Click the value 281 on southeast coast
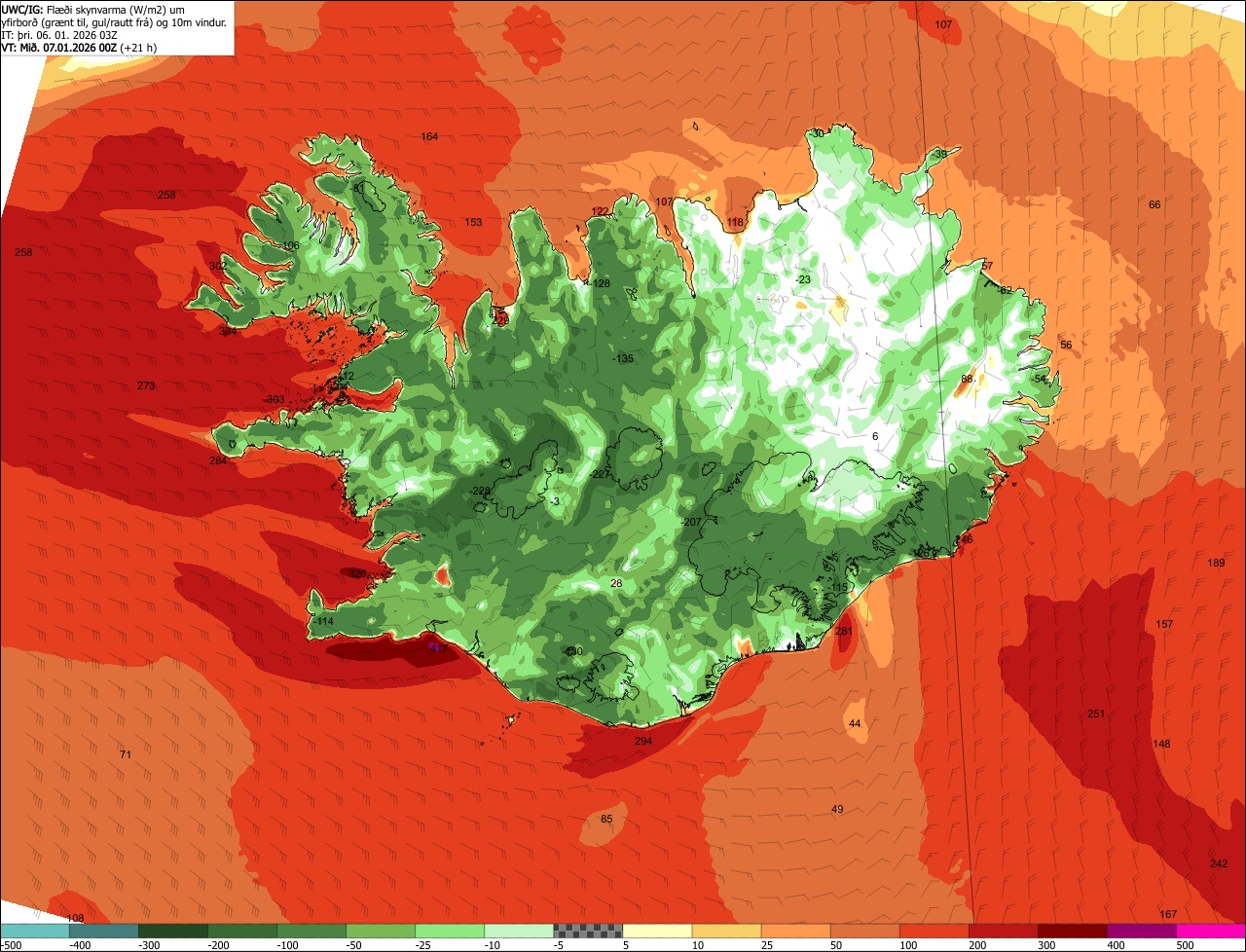This screenshot has width=1246, height=952. [843, 632]
